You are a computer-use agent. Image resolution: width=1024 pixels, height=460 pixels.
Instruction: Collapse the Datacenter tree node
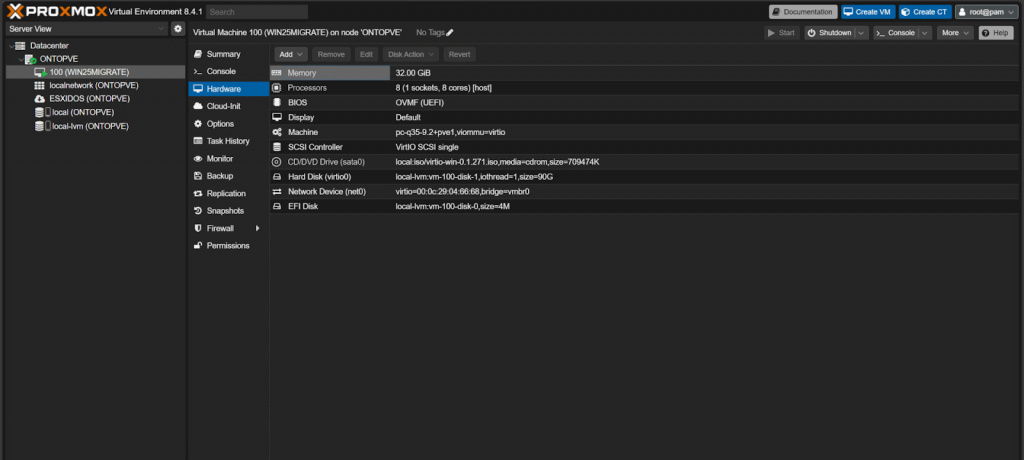[10, 46]
